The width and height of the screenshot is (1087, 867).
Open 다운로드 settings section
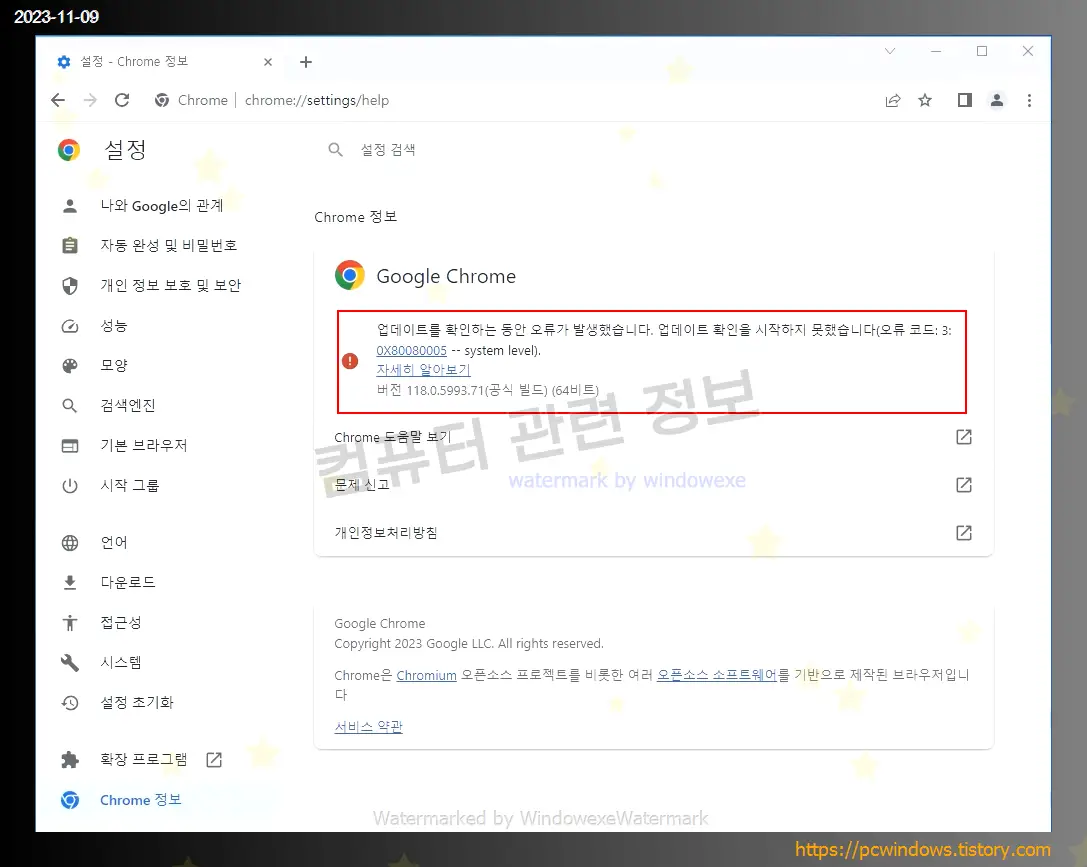pos(128,582)
